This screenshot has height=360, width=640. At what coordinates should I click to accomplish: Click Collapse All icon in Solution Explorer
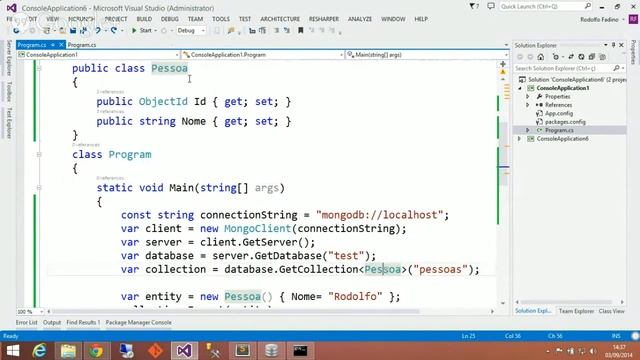(591, 57)
